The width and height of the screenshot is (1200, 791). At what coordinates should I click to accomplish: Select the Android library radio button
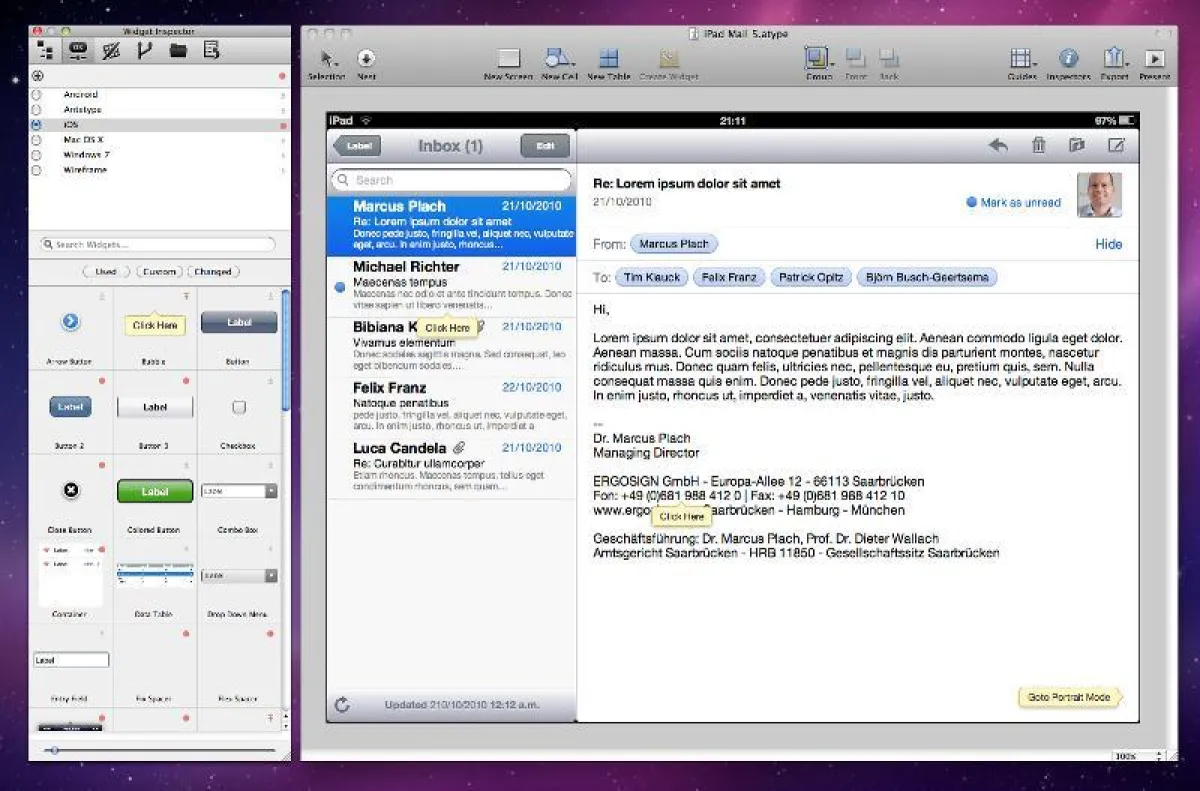click(x=37, y=95)
